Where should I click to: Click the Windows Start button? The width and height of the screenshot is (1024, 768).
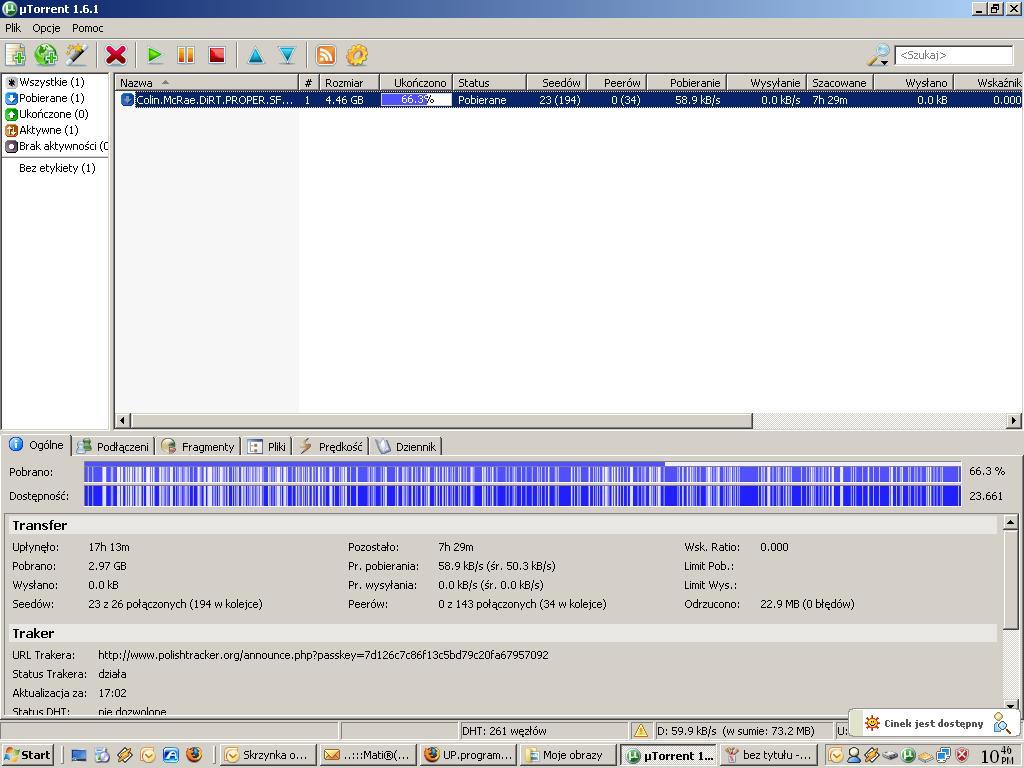click(27, 755)
